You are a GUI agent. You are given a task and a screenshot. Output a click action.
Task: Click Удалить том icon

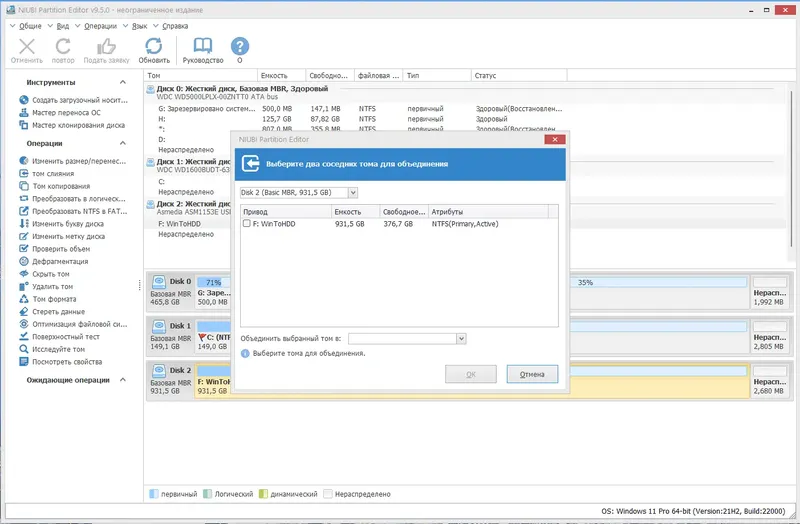pos(23,286)
